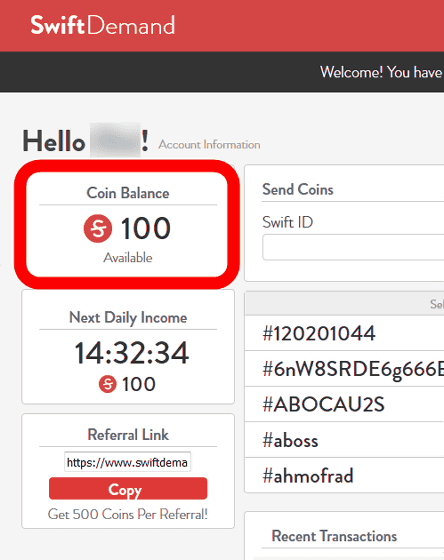Select the #120201044 entry
The width and height of the screenshot is (444, 560).
[x=344, y=333]
